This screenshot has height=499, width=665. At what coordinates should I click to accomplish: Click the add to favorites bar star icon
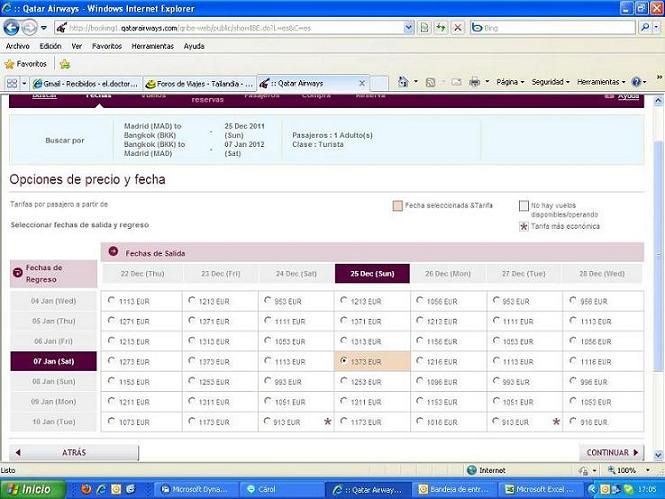pos(64,64)
